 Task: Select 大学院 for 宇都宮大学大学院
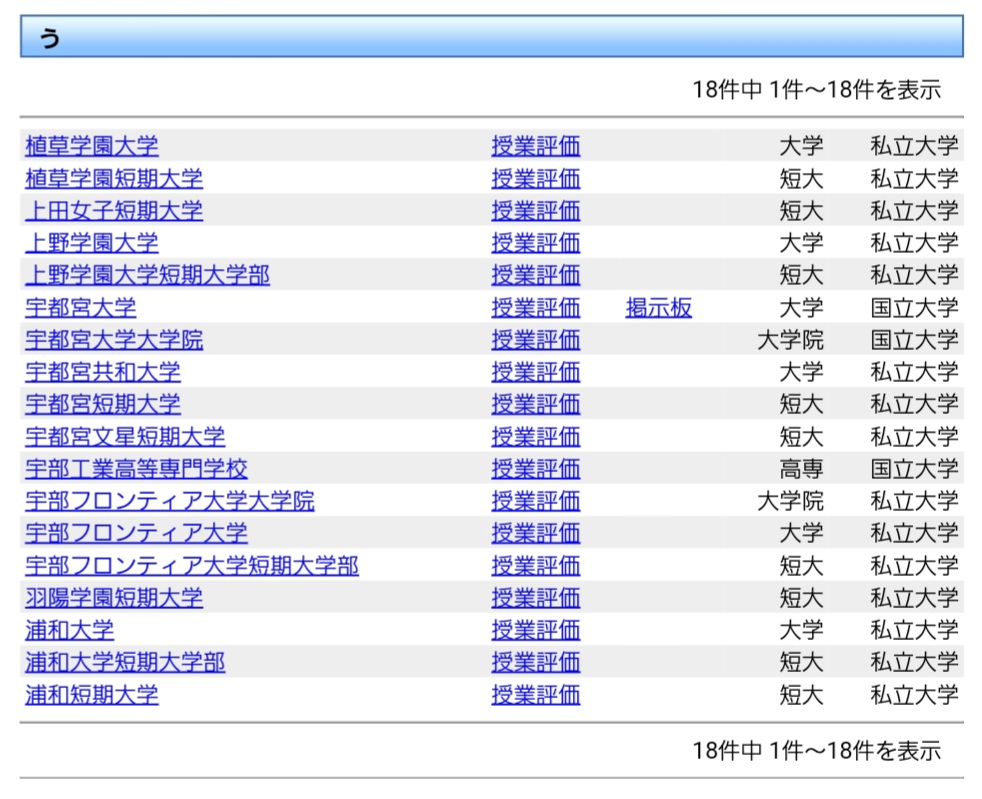pyautogui.click(x=790, y=340)
